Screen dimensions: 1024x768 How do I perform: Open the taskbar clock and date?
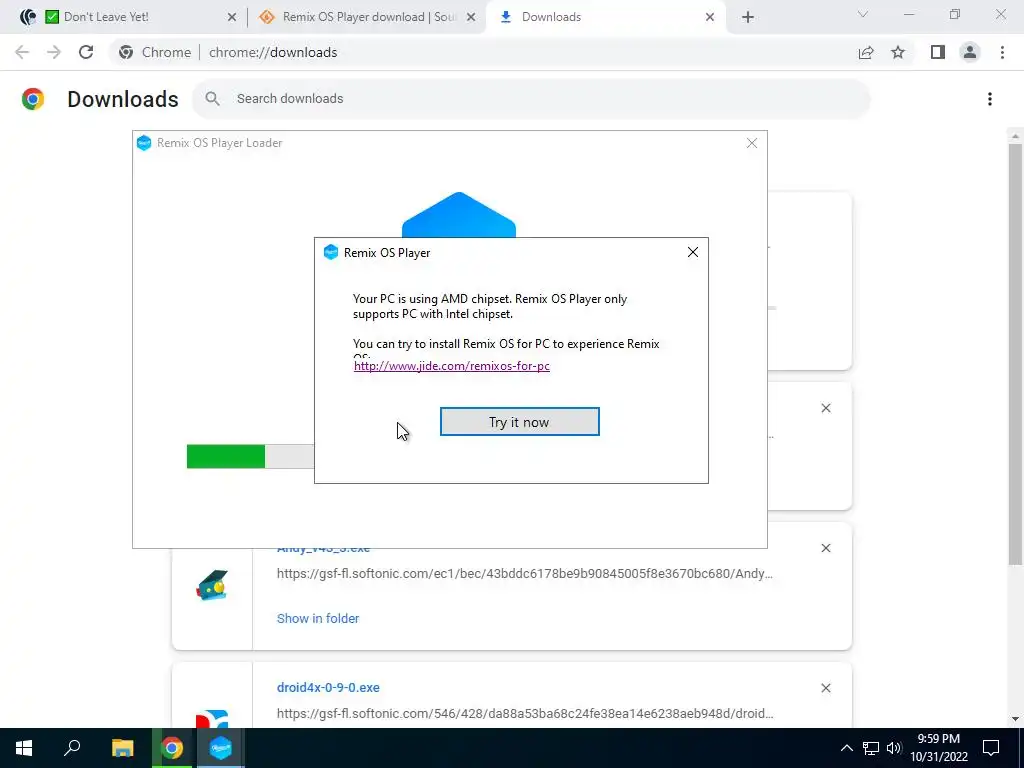click(938, 748)
